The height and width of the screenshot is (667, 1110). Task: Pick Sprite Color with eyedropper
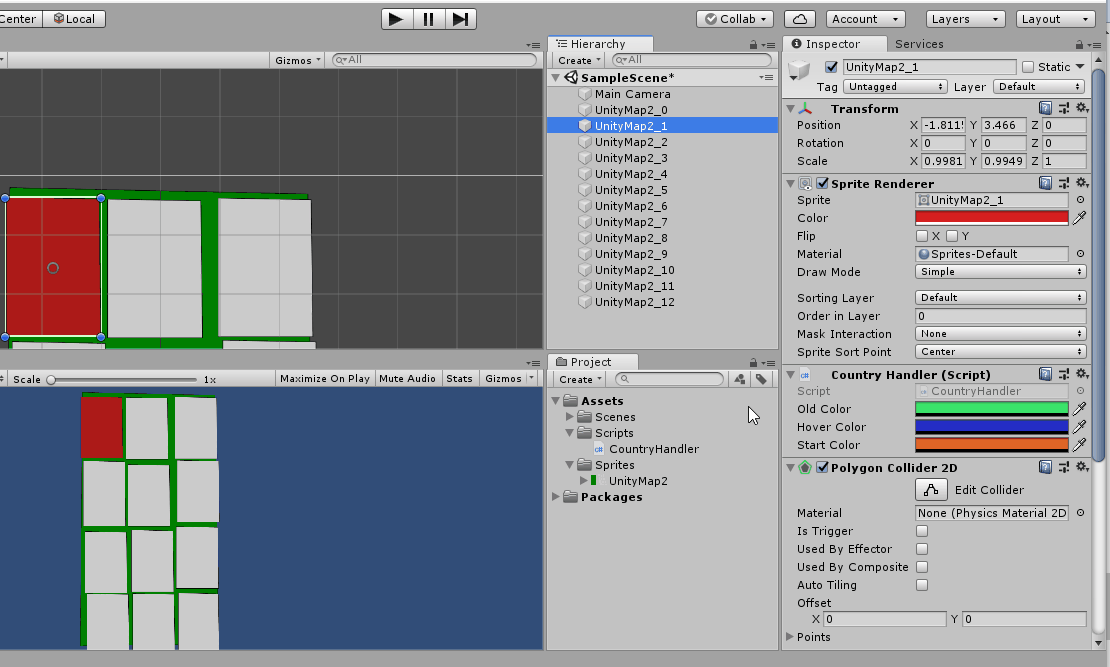click(x=1079, y=218)
